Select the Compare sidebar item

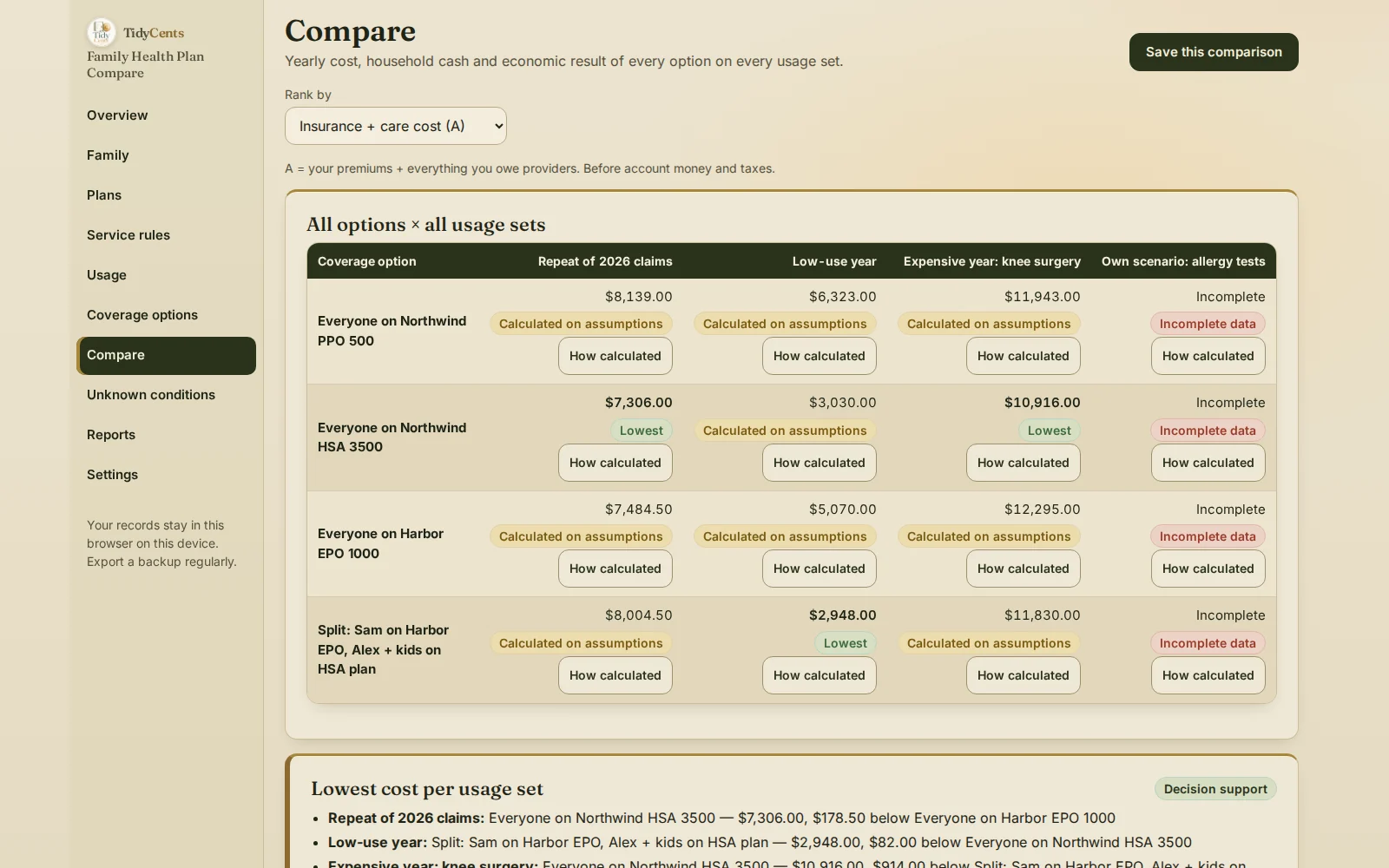(166, 356)
